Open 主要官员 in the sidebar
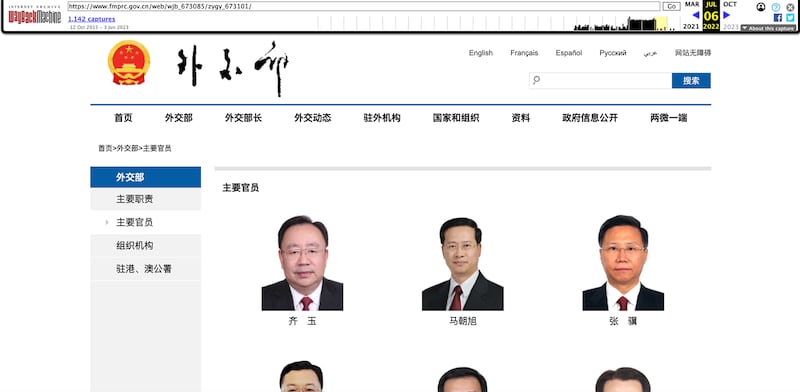 tap(145, 223)
